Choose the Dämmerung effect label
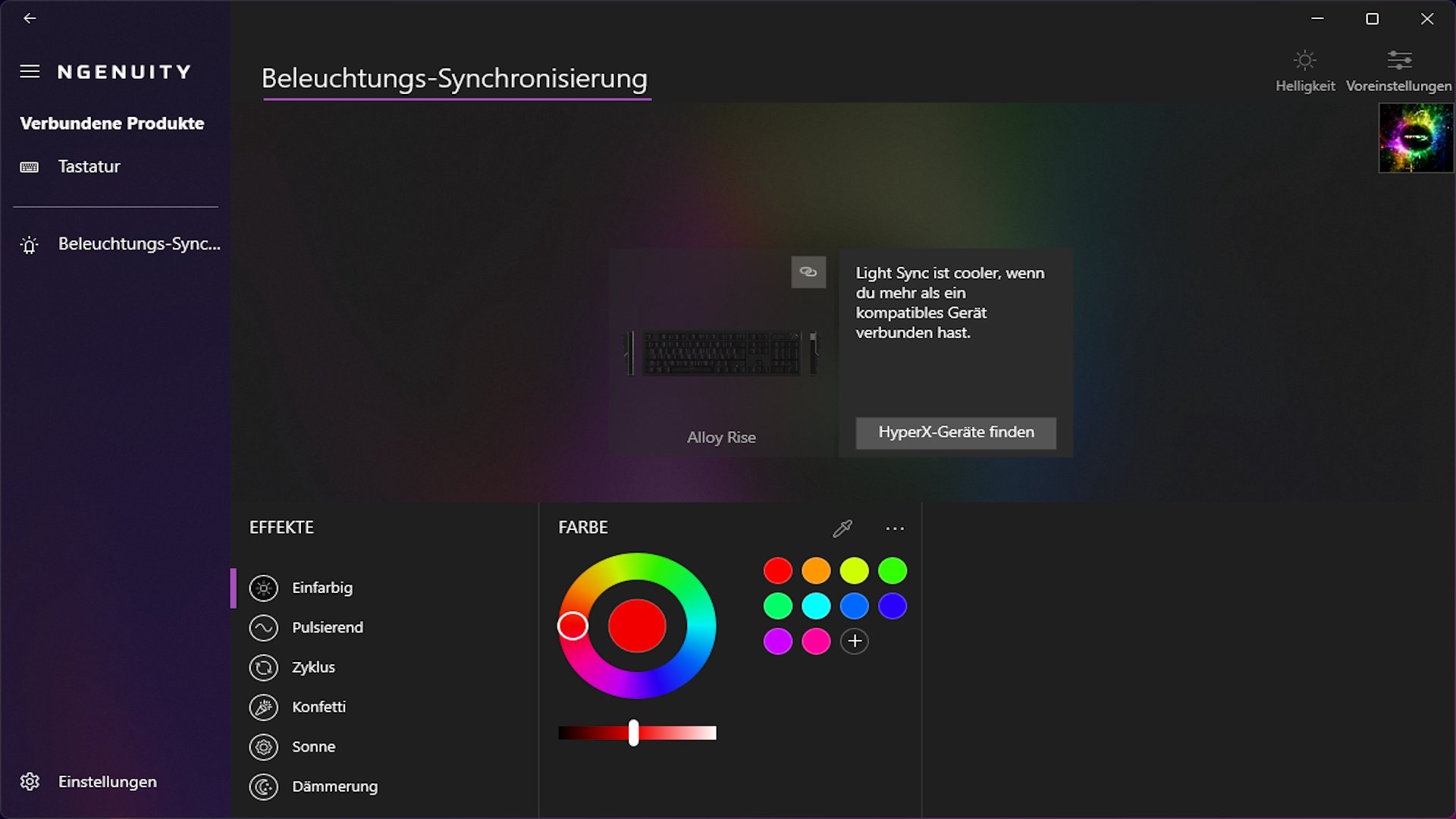Image resolution: width=1456 pixels, height=819 pixels. click(x=335, y=786)
